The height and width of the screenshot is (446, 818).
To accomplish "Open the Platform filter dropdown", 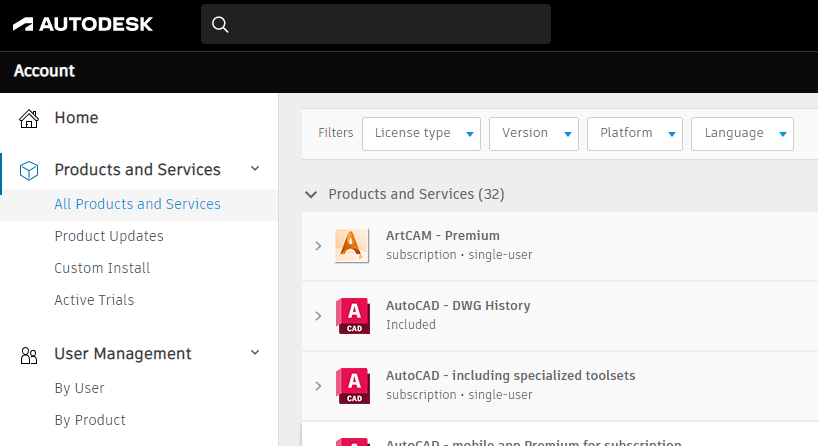I will pos(635,134).
